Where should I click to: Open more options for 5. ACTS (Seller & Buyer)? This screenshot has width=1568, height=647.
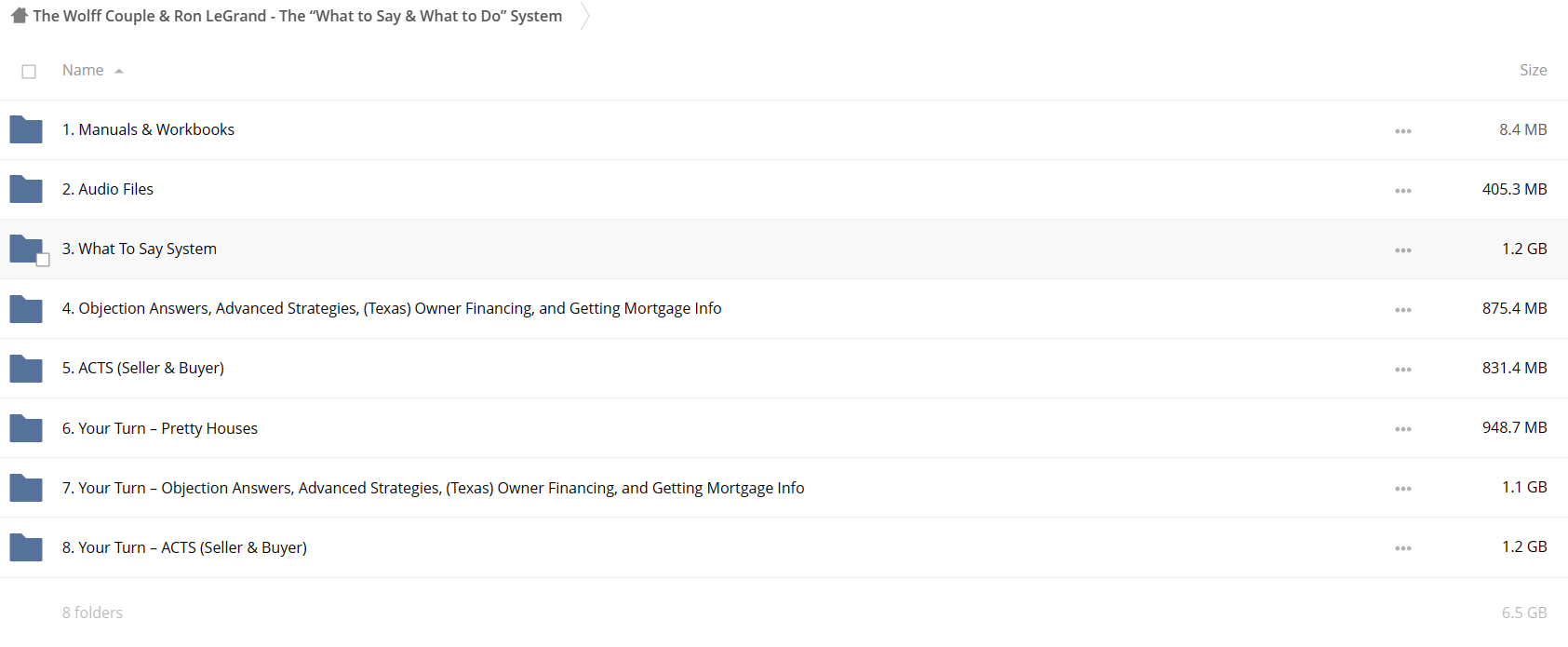(1403, 370)
